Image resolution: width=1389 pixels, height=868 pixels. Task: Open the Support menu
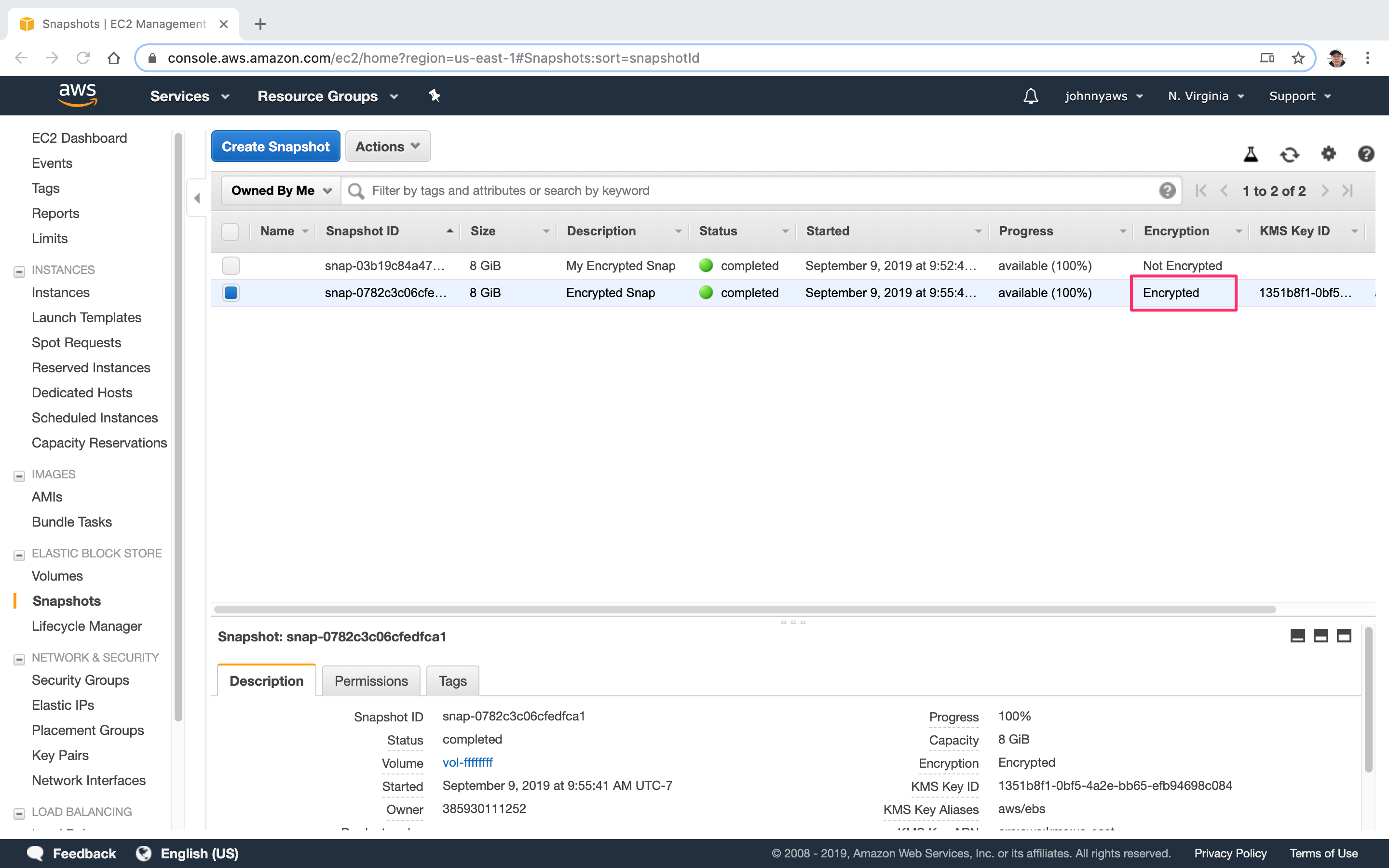(1299, 96)
